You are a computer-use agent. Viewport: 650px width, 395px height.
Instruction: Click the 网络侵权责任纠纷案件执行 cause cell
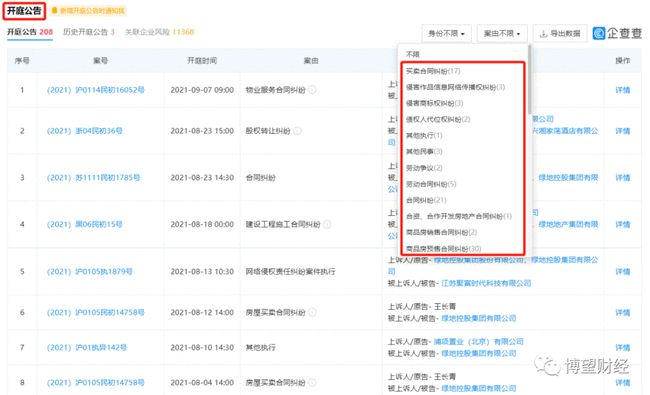pos(290,271)
